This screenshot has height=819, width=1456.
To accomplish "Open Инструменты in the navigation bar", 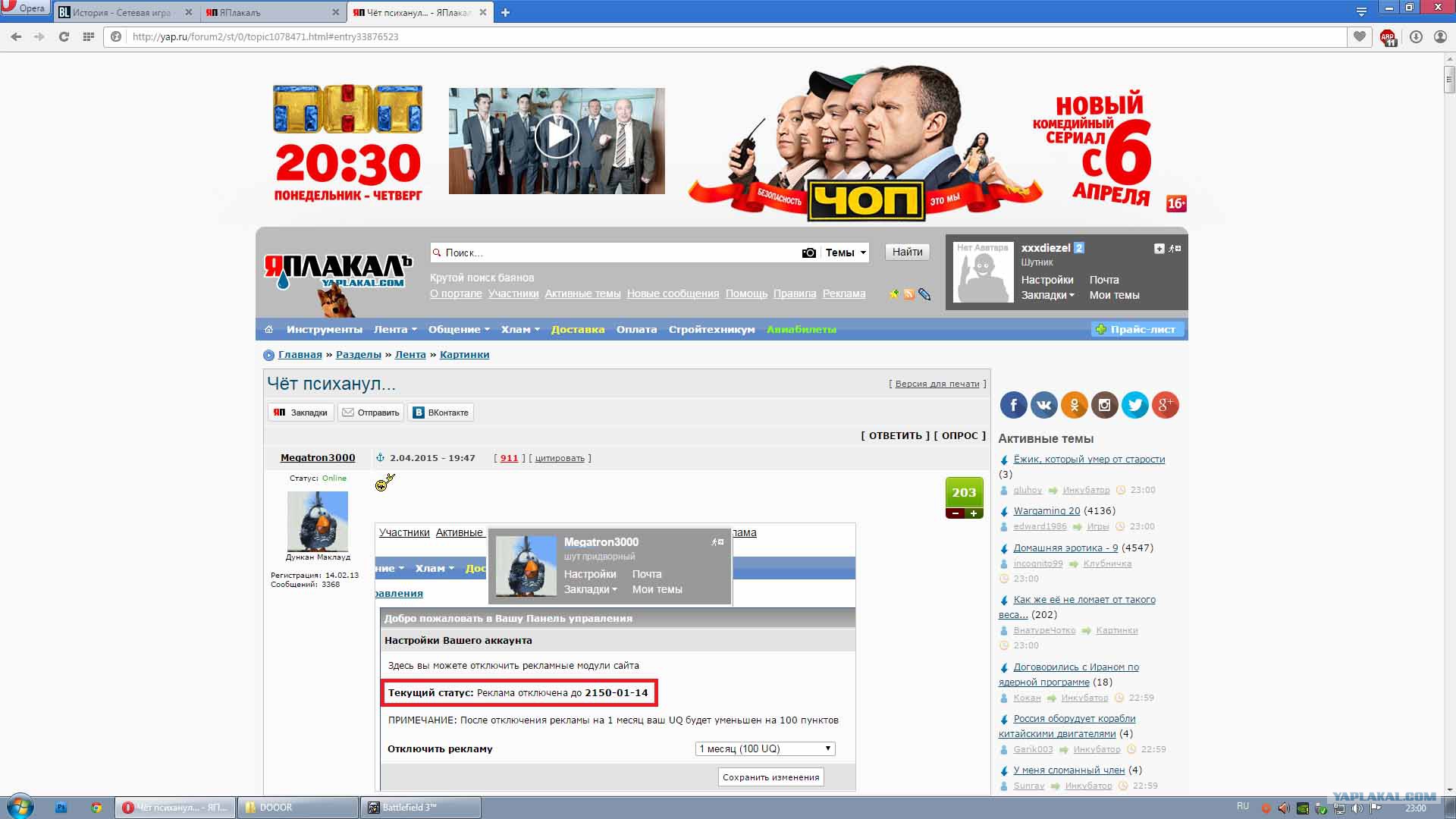I will (325, 329).
